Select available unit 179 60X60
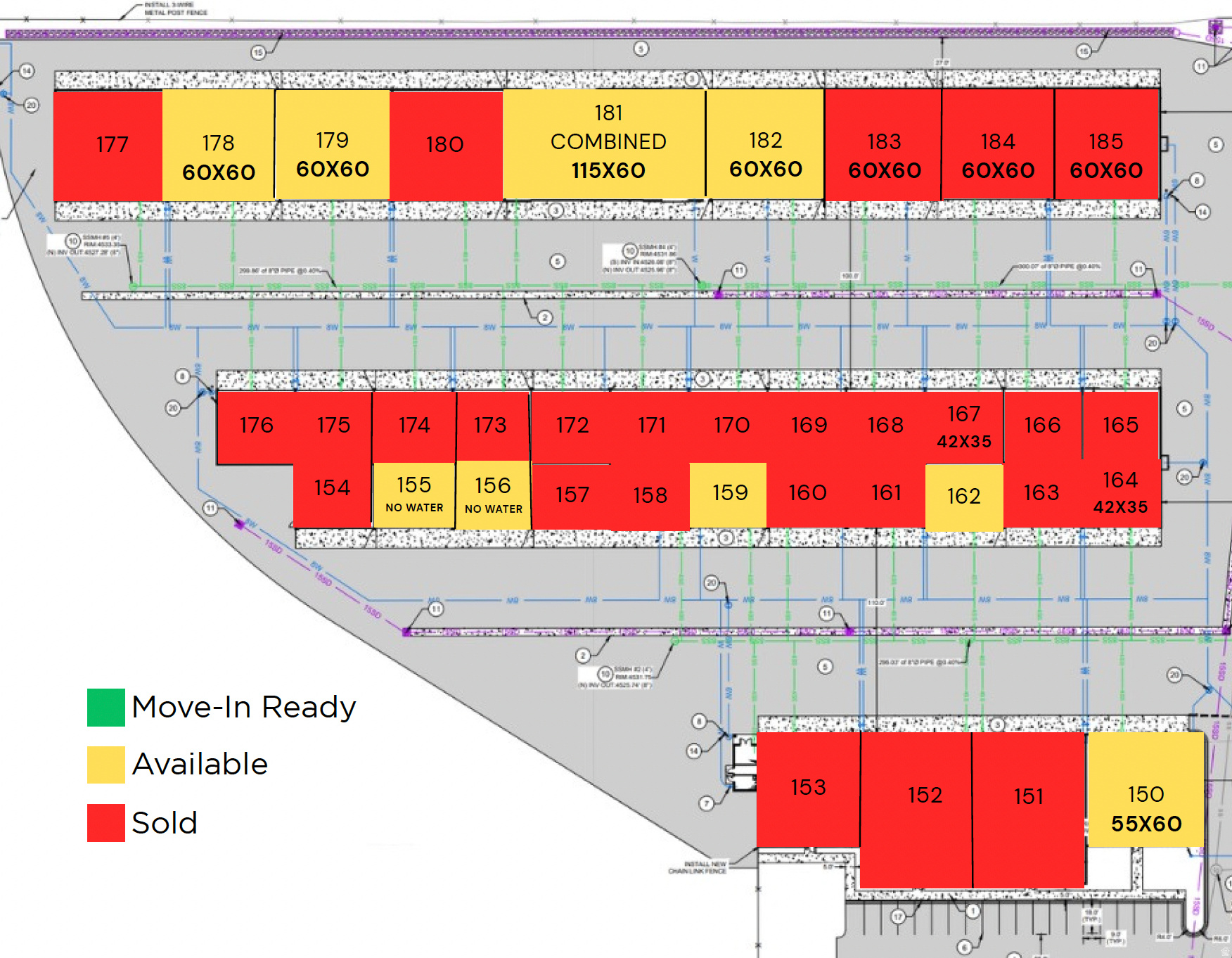 point(333,144)
